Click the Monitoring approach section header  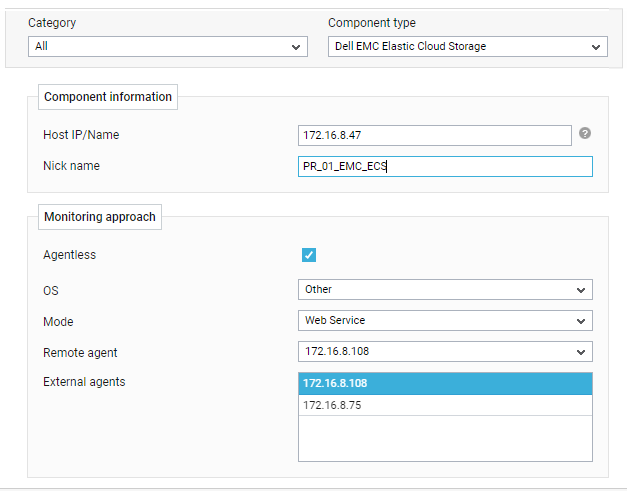100,217
